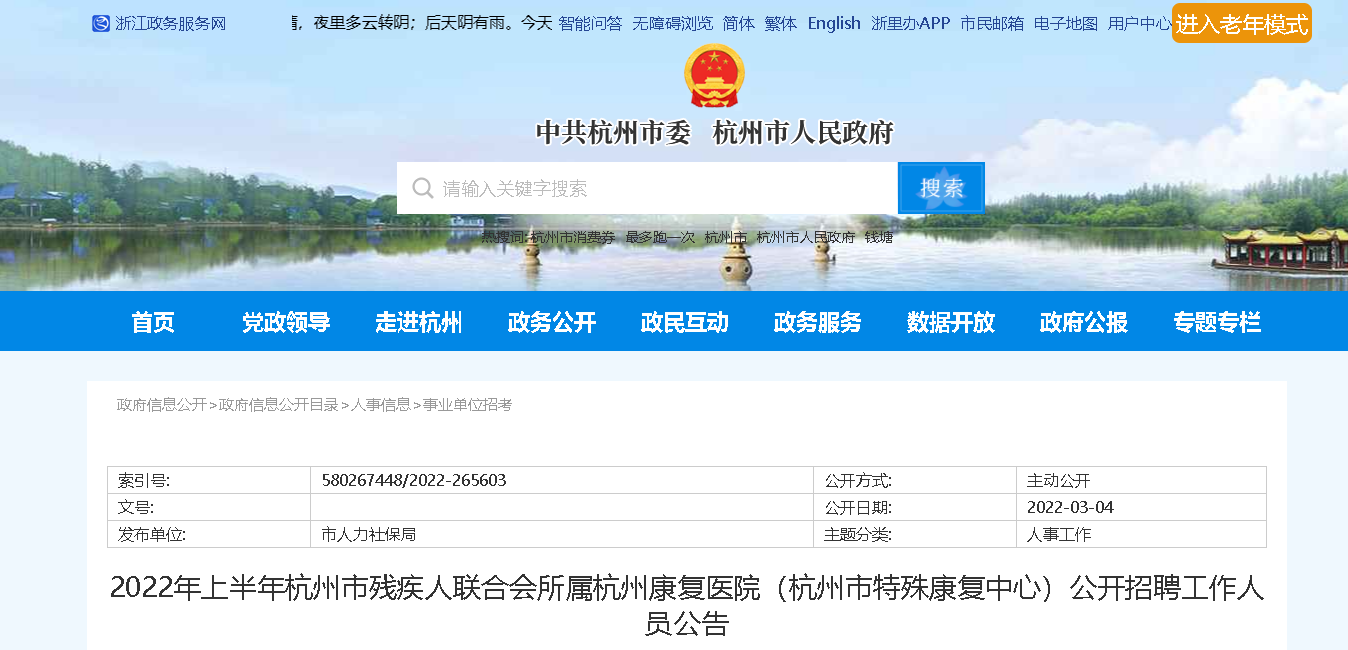1348x650 pixels.
Task: Click publishing unit 市人力社保局
Action: pyautogui.click(x=369, y=534)
